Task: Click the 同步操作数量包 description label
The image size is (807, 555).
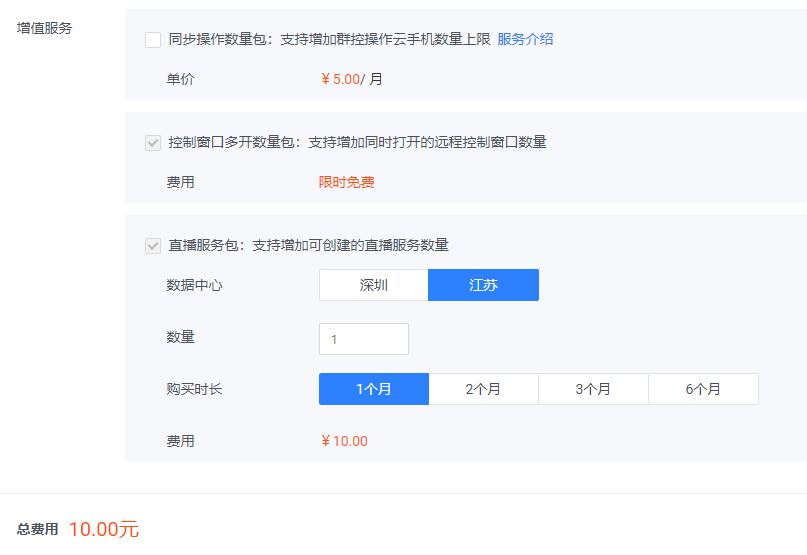Action: point(329,40)
